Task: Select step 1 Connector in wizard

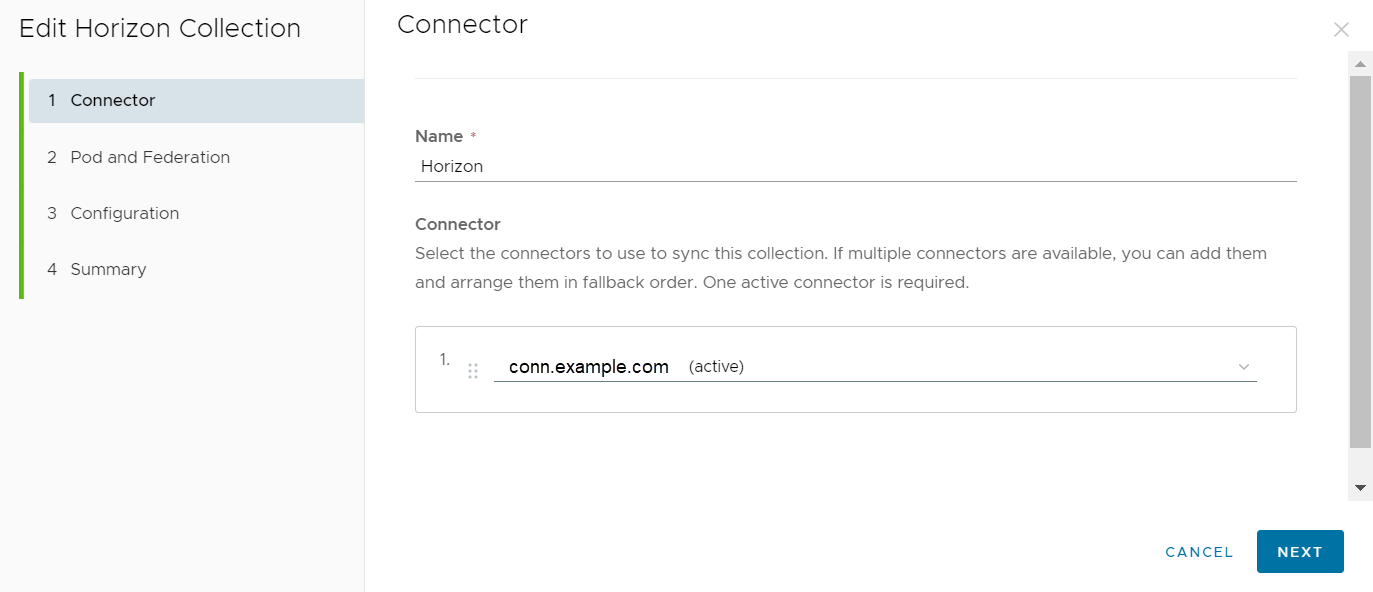Action: pos(196,101)
